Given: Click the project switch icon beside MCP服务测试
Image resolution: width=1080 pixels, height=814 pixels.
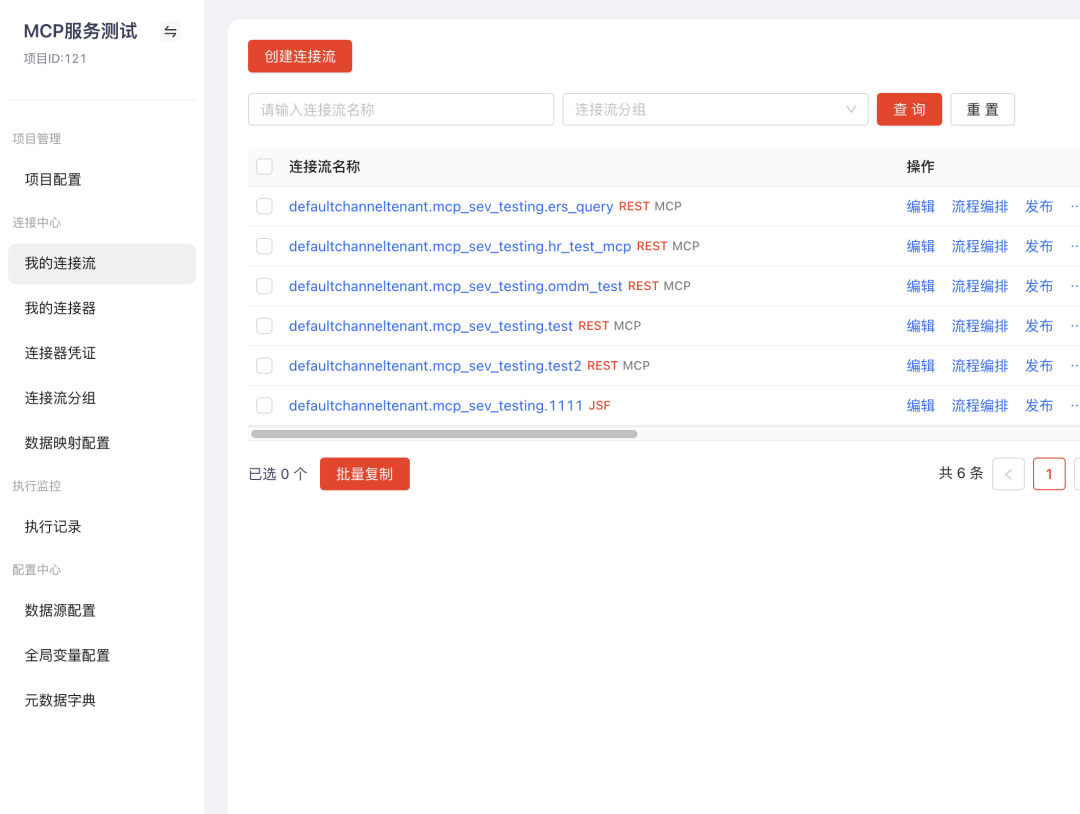Looking at the screenshot, I should click(x=170, y=32).
